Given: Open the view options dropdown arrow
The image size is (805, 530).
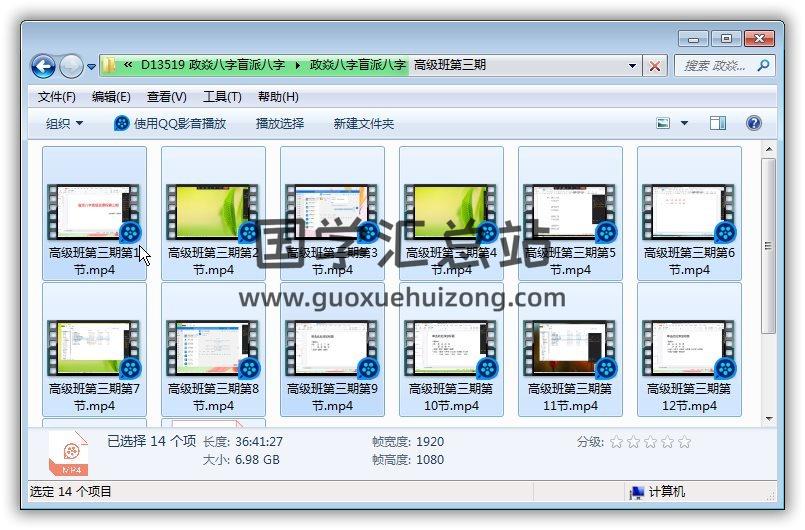Looking at the screenshot, I should coord(684,123).
